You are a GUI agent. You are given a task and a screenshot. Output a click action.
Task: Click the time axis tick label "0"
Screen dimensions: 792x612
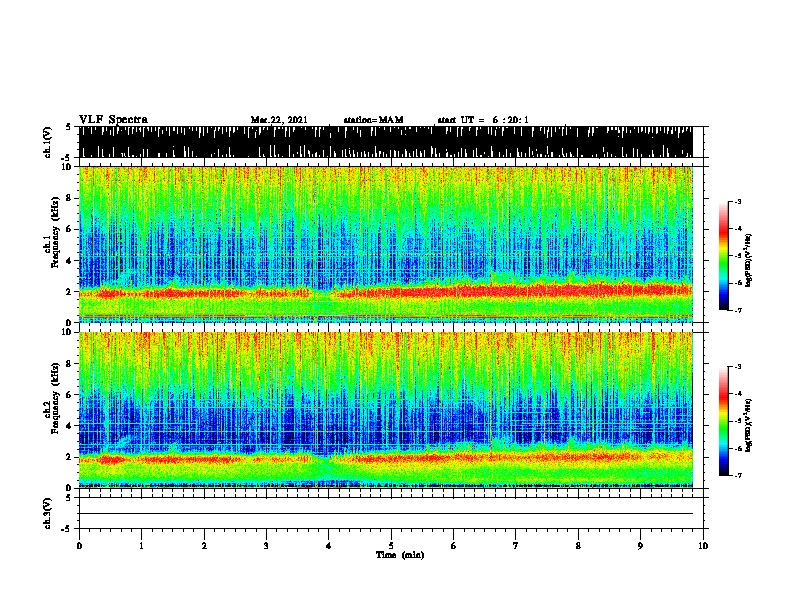click(x=79, y=546)
